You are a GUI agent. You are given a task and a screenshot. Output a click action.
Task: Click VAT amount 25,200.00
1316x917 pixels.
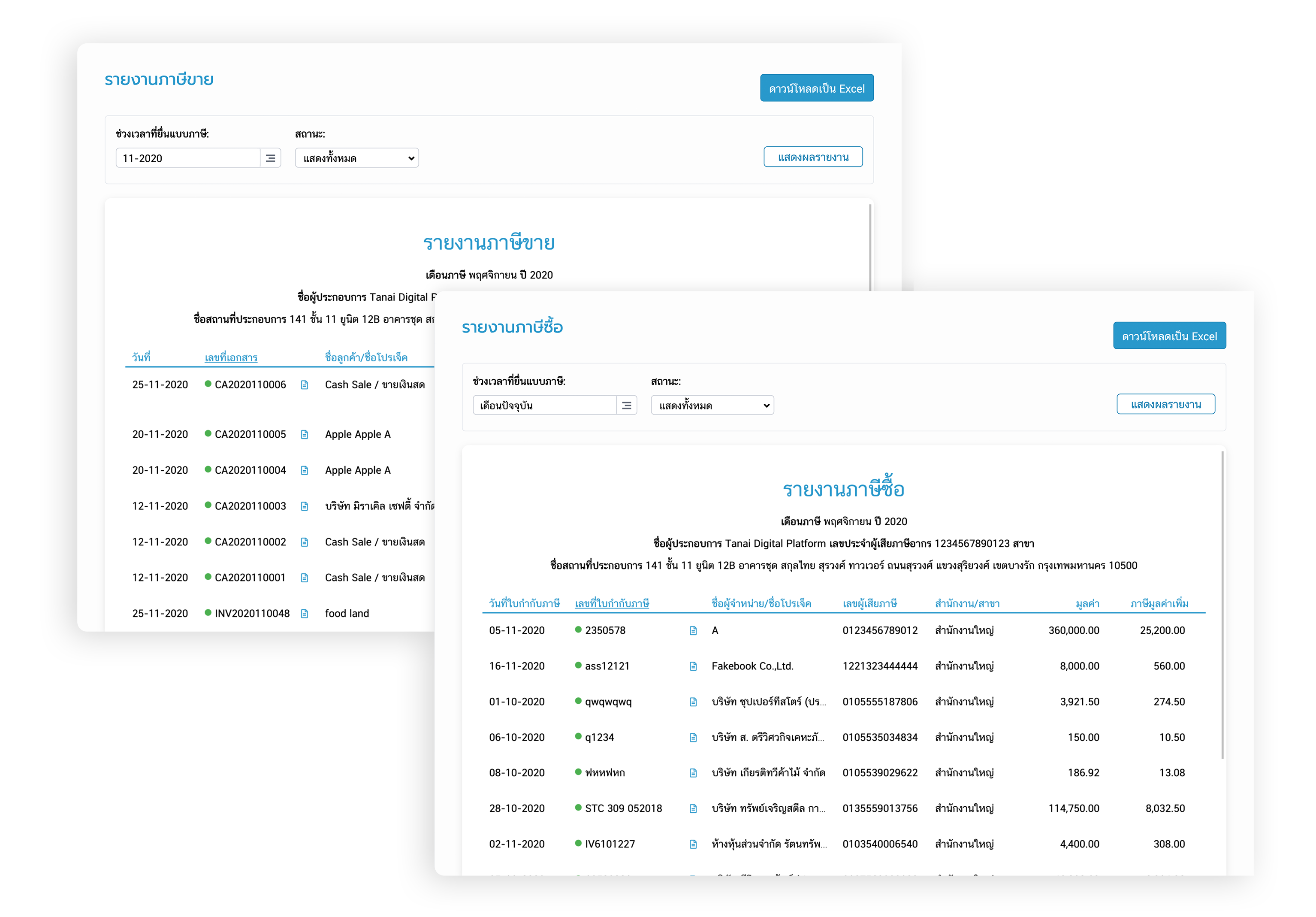point(1162,631)
